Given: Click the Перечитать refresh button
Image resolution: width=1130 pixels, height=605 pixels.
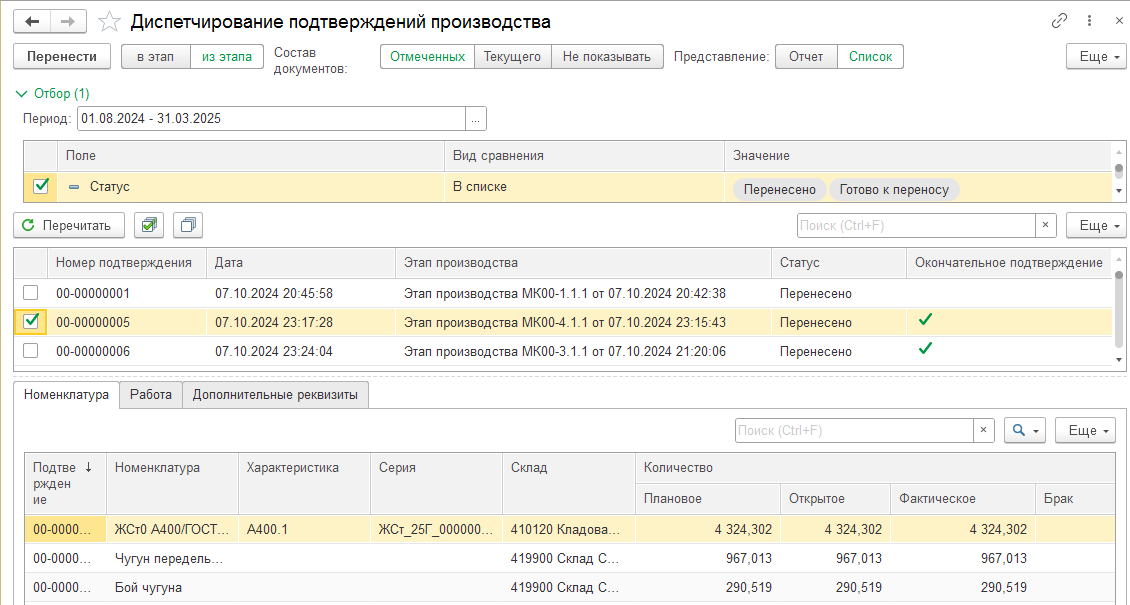Looking at the screenshot, I should 68,225.
